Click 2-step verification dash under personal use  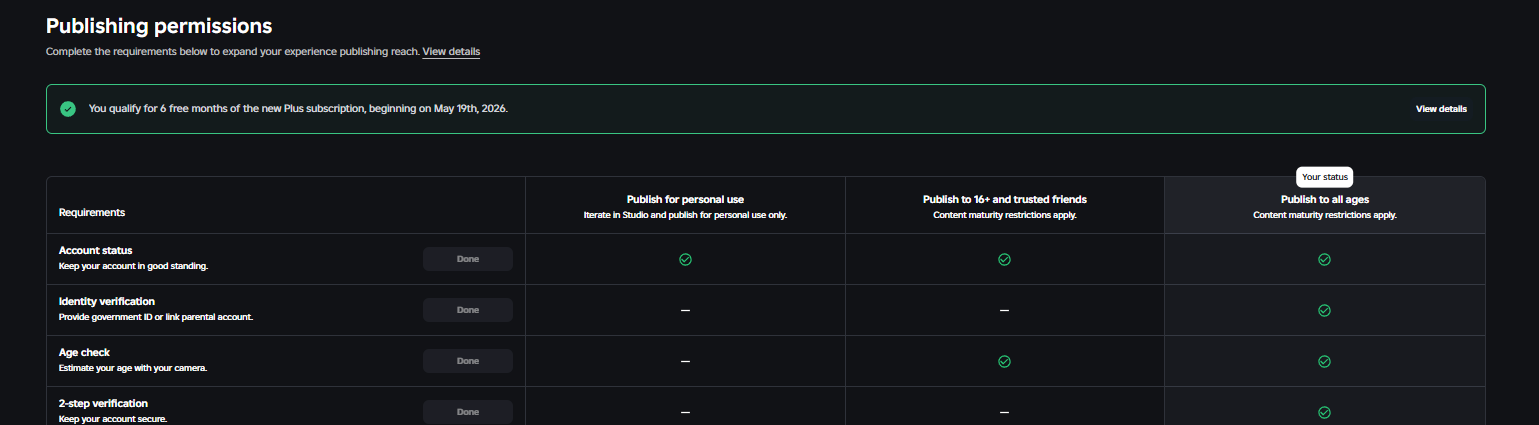685,412
